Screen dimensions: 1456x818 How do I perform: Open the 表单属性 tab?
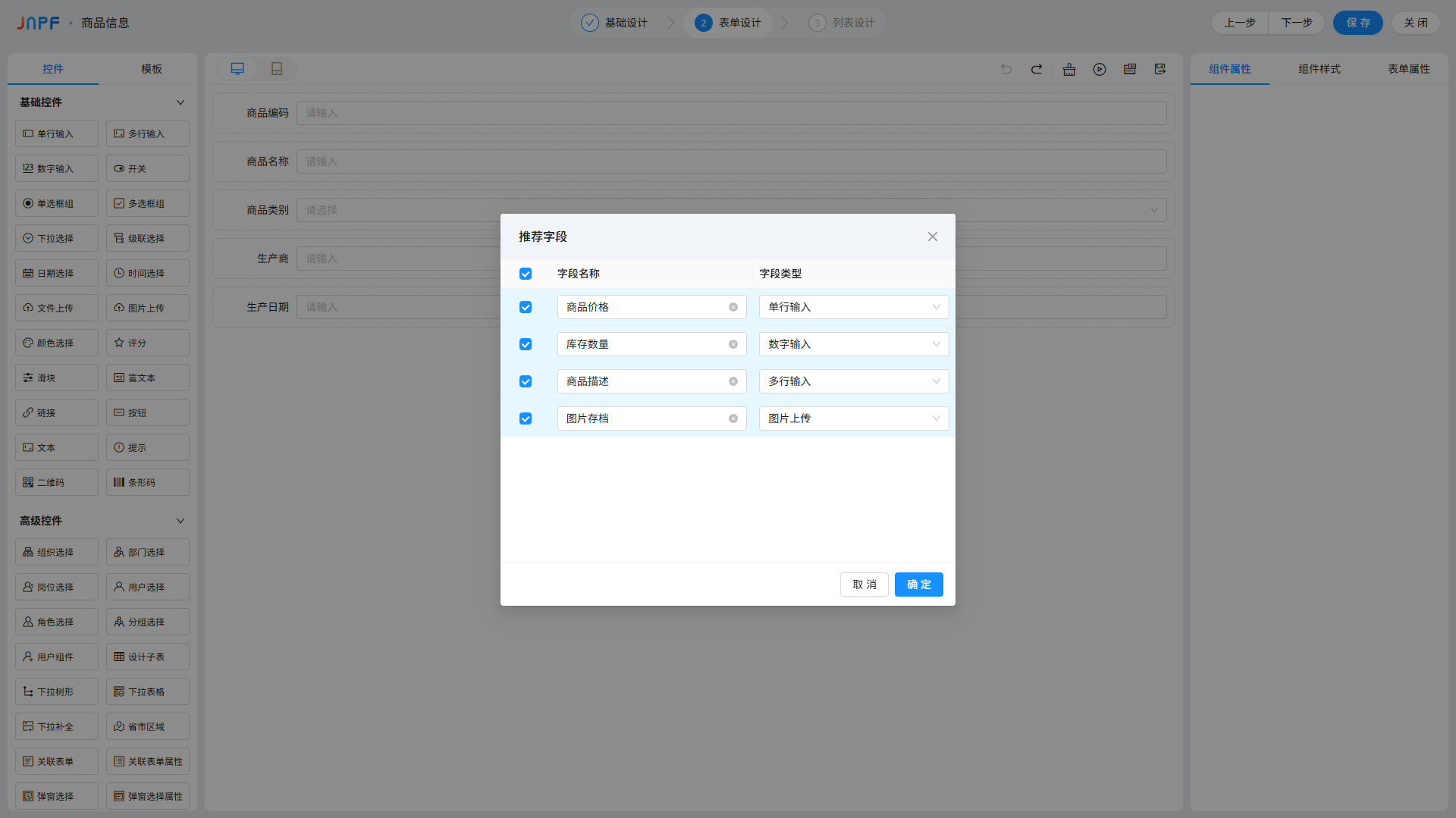1409,69
